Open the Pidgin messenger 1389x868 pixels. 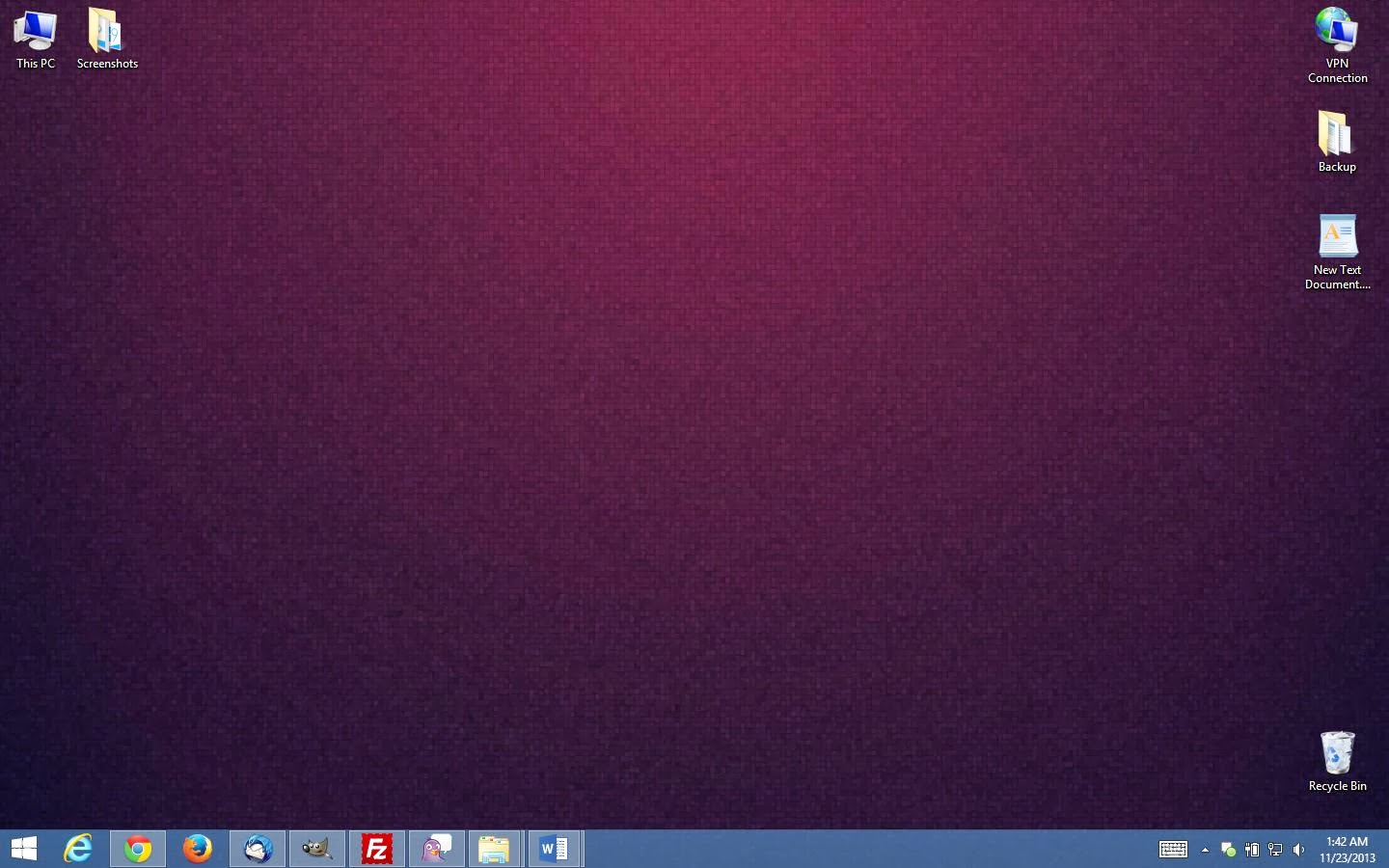coord(437,849)
